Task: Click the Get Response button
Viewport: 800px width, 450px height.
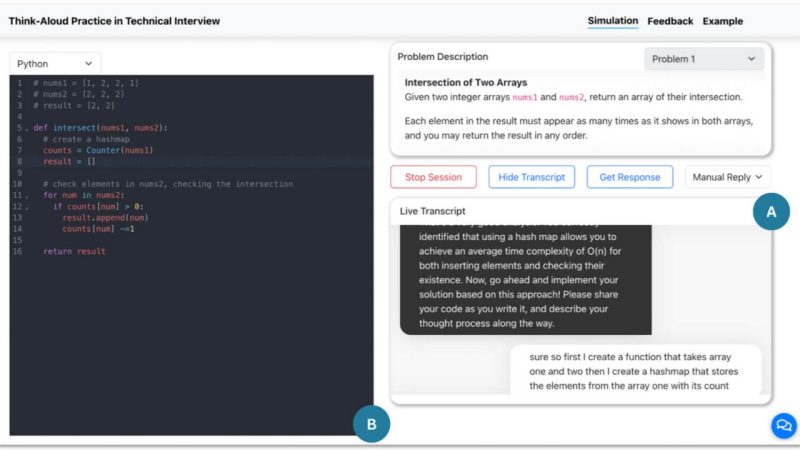Action: point(629,177)
